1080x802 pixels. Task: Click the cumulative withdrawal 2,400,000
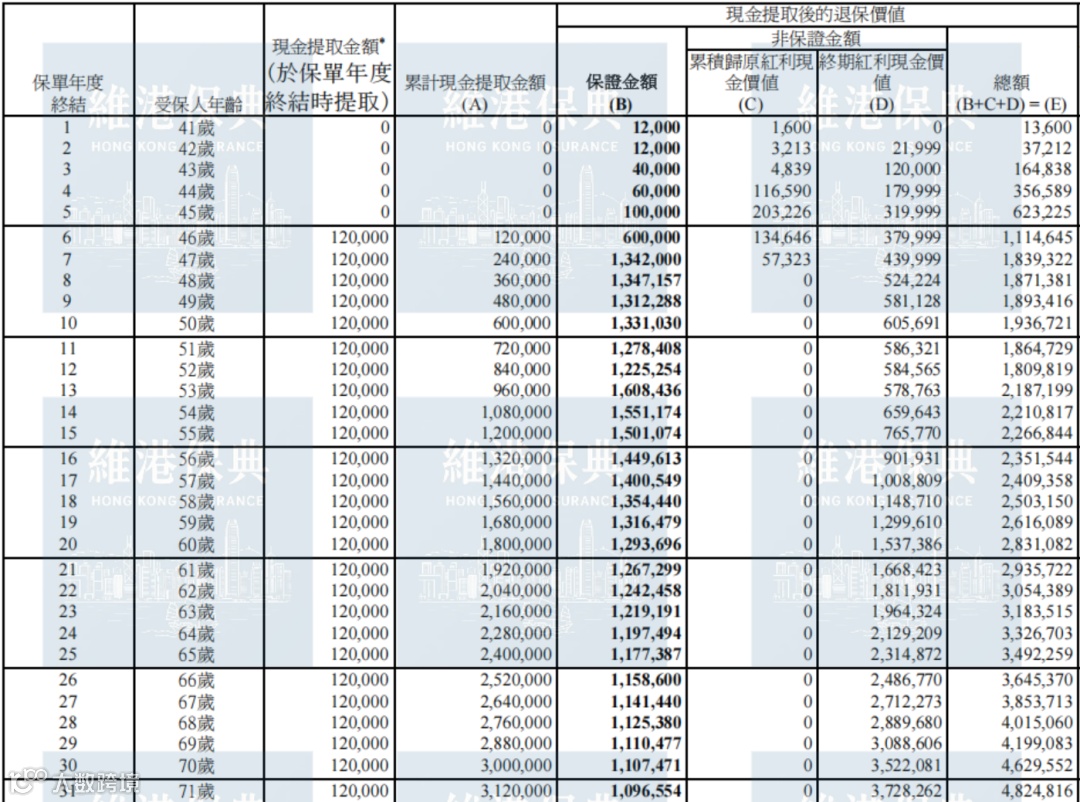tap(516, 655)
